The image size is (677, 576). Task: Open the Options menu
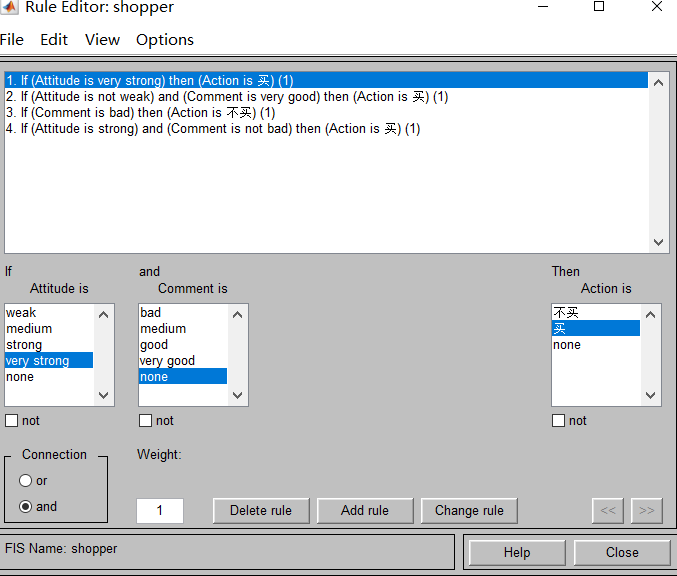(165, 40)
